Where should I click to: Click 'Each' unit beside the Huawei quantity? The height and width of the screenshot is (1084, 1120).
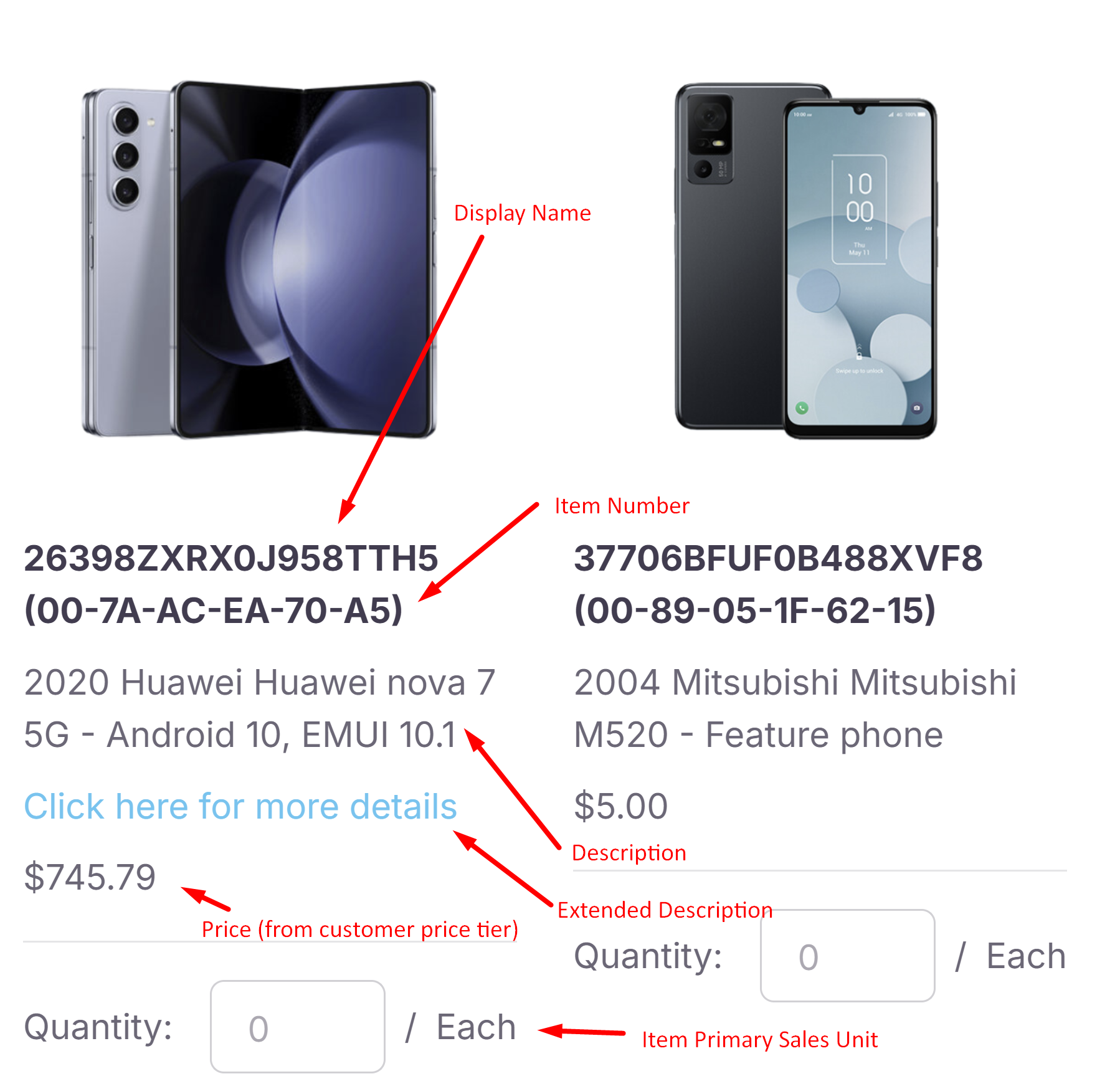(477, 1027)
